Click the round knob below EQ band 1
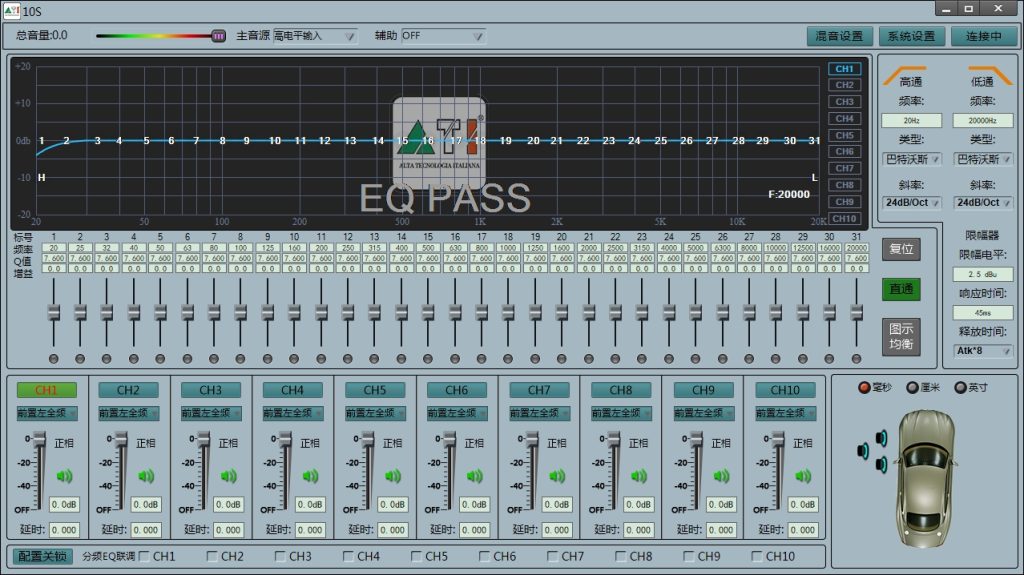The height and width of the screenshot is (575, 1024). click(x=54, y=359)
